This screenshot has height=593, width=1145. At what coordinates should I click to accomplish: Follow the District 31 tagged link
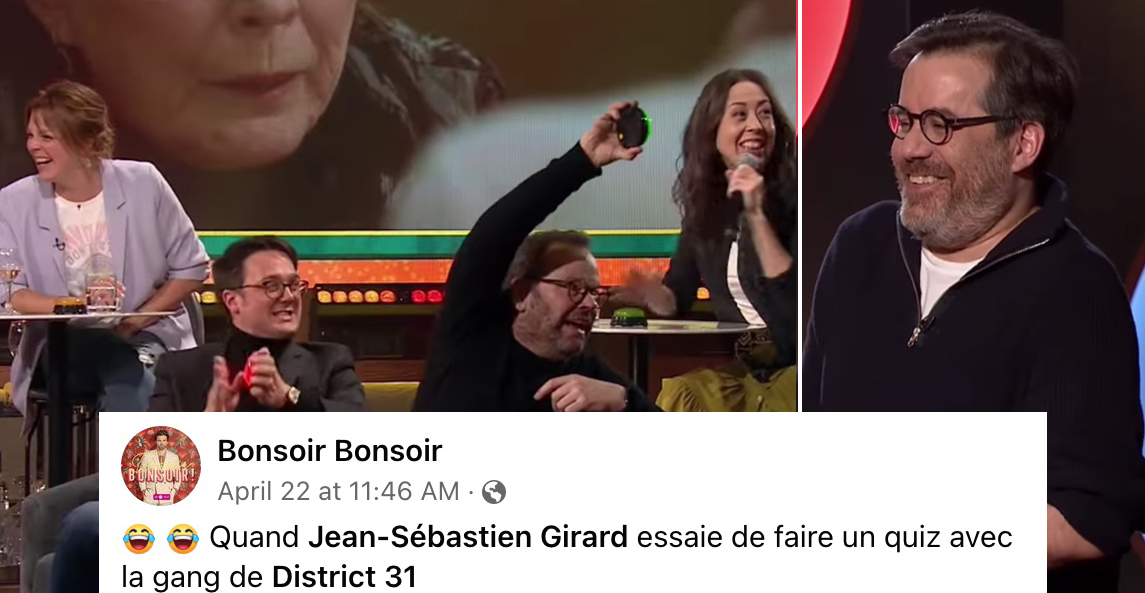[x=344, y=577]
